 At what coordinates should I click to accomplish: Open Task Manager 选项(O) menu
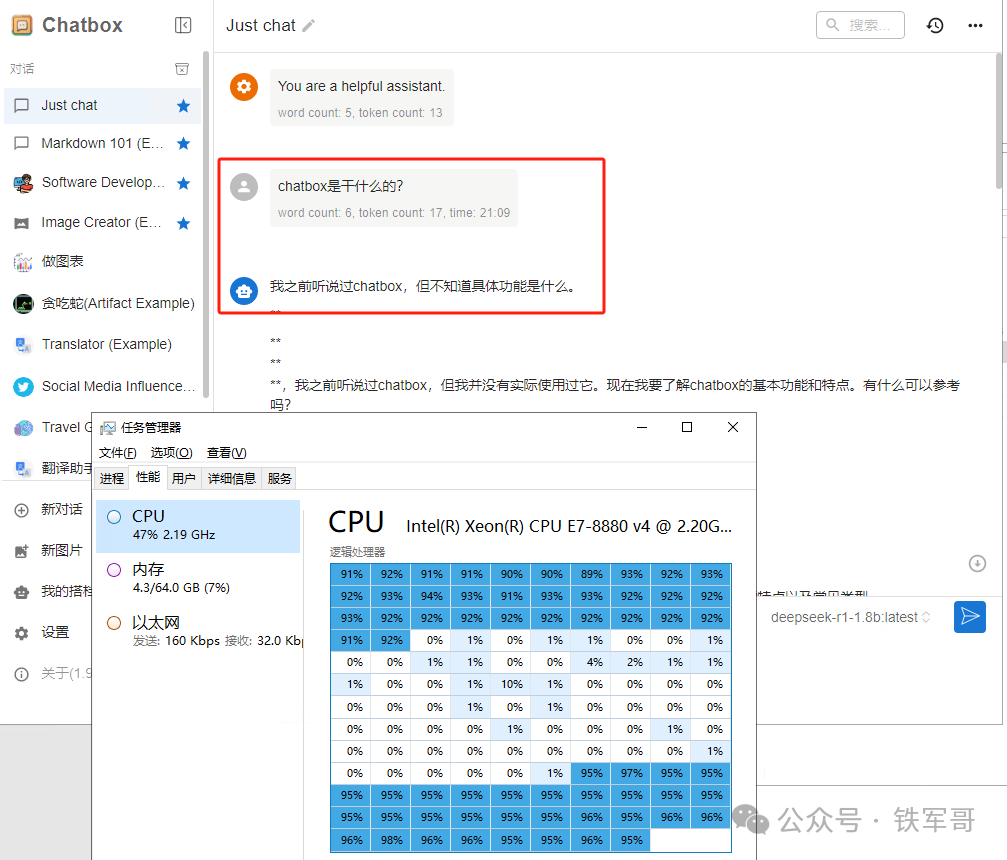coord(171,453)
